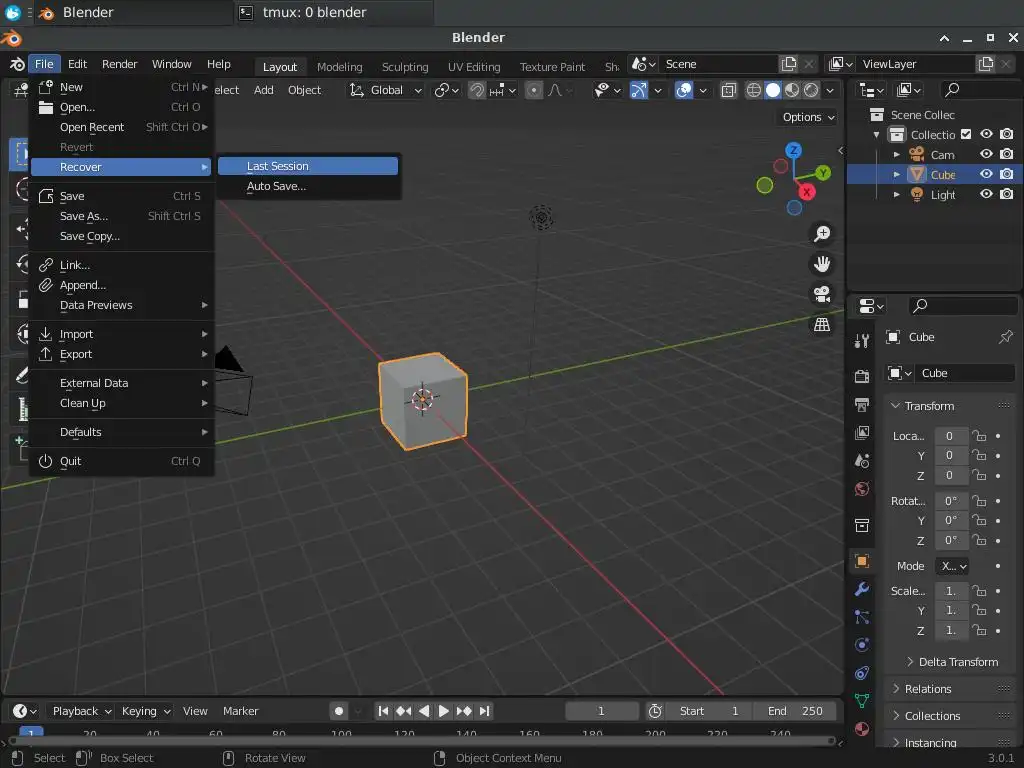Viewport: 1024px width, 768px height.
Task: Click End frame 250 field
Action: tap(794, 711)
